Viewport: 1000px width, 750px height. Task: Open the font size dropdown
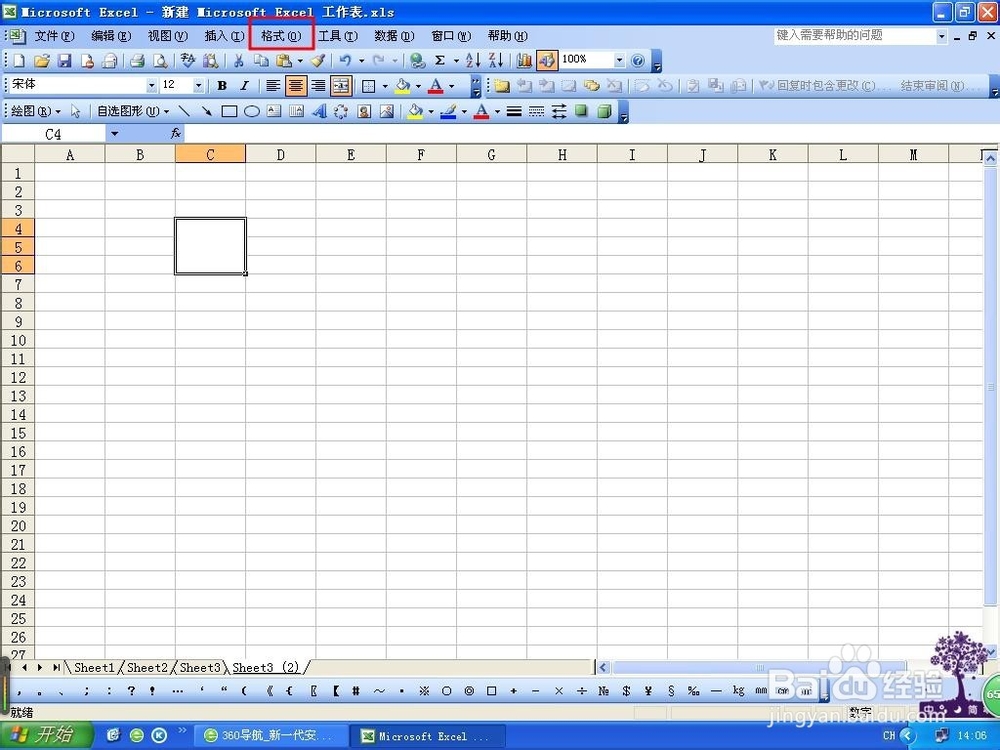click(x=198, y=85)
